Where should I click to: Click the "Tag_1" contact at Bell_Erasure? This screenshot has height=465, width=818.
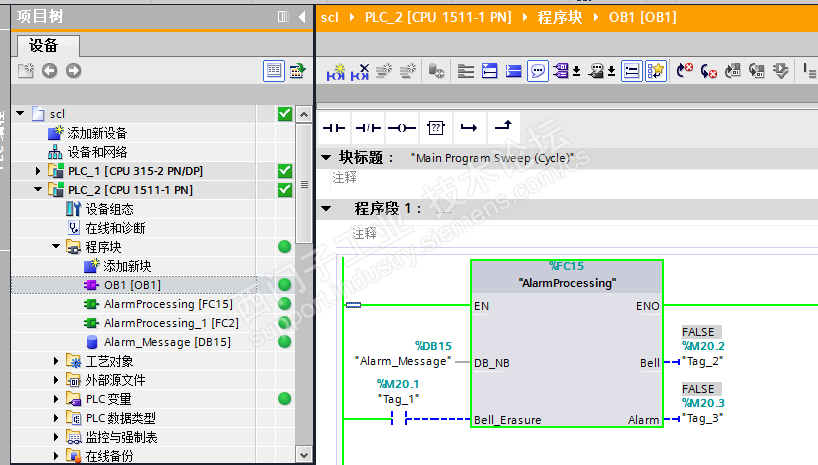coord(400,419)
